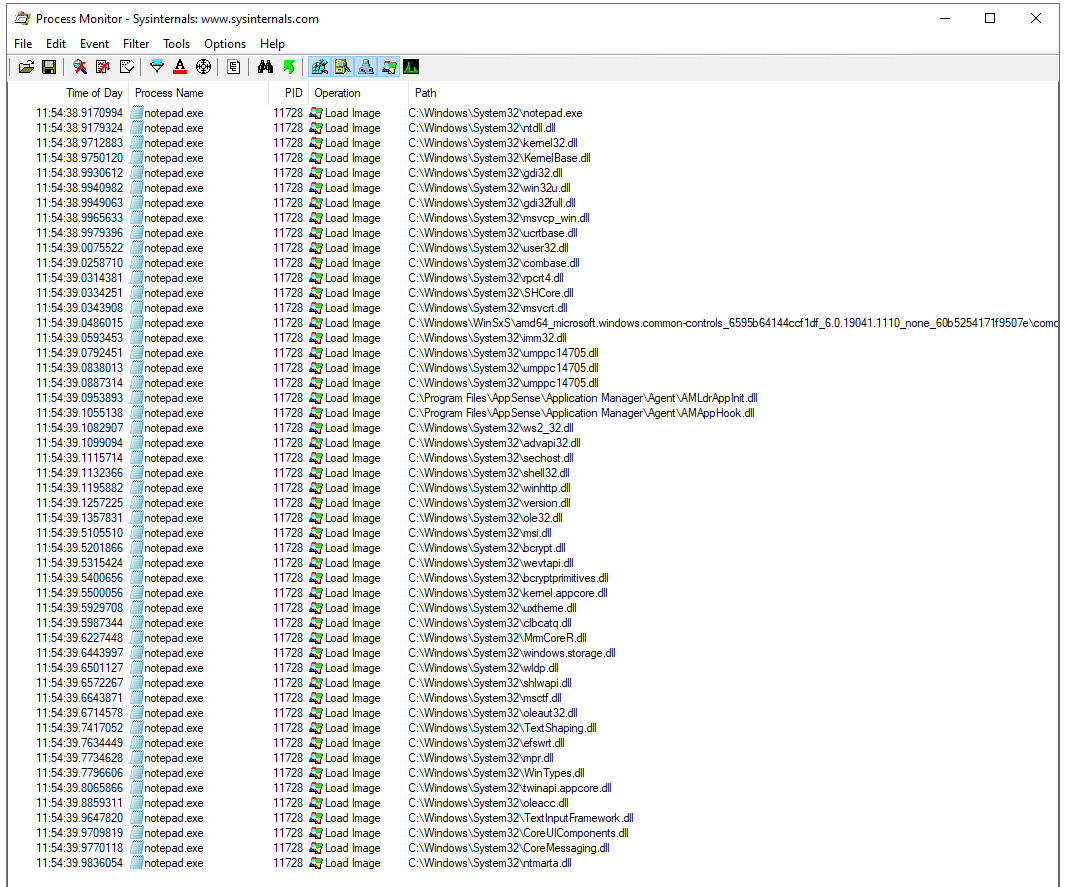Screen dimensions: 1066x887
Task: Toggle showing registry activity
Action: [319, 66]
